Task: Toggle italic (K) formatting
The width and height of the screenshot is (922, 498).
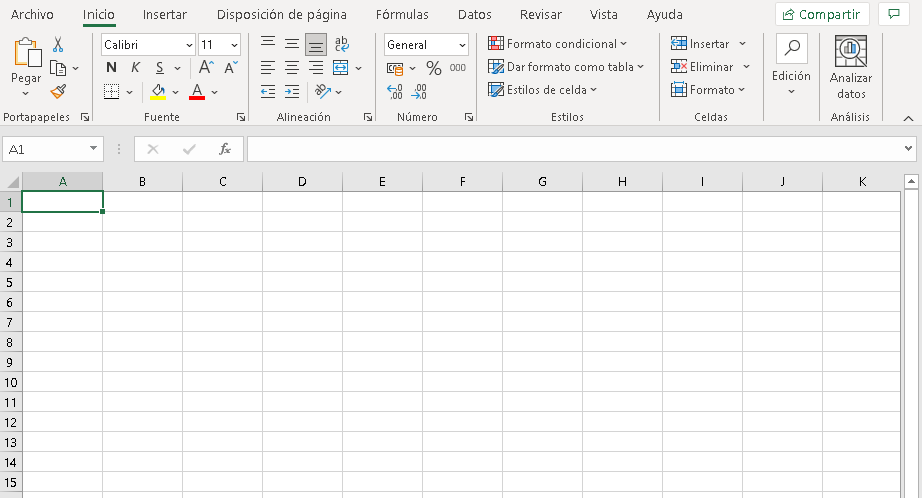Action: pos(135,68)
